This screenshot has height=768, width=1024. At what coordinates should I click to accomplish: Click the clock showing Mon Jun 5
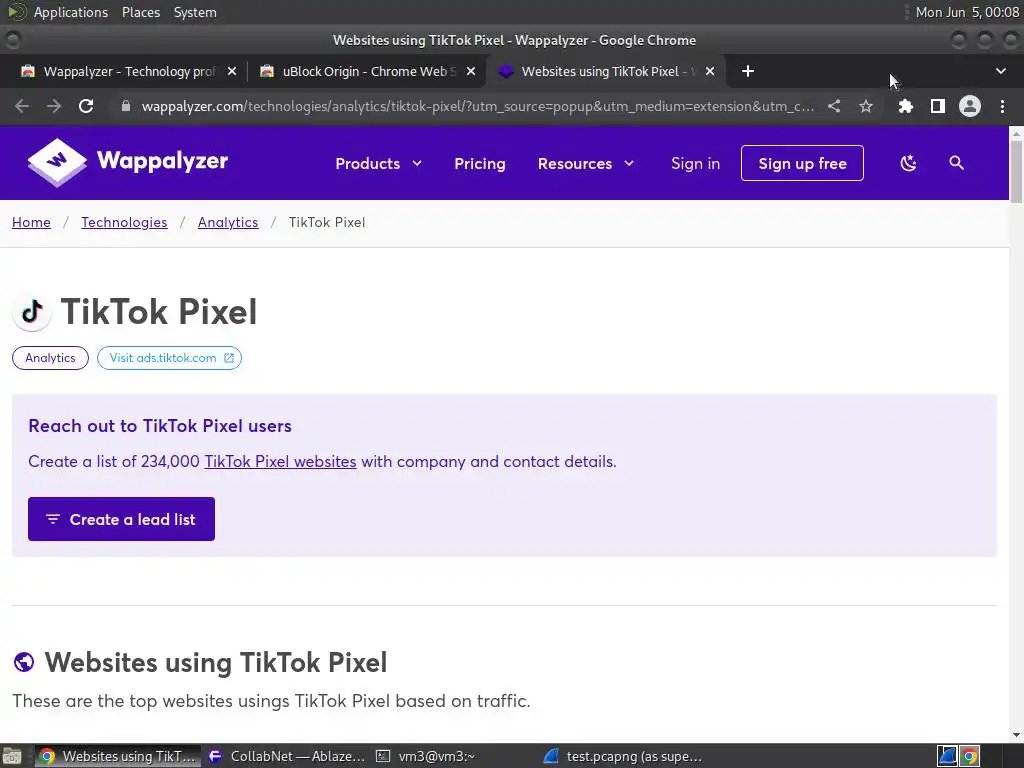click(x=967, y=12)
